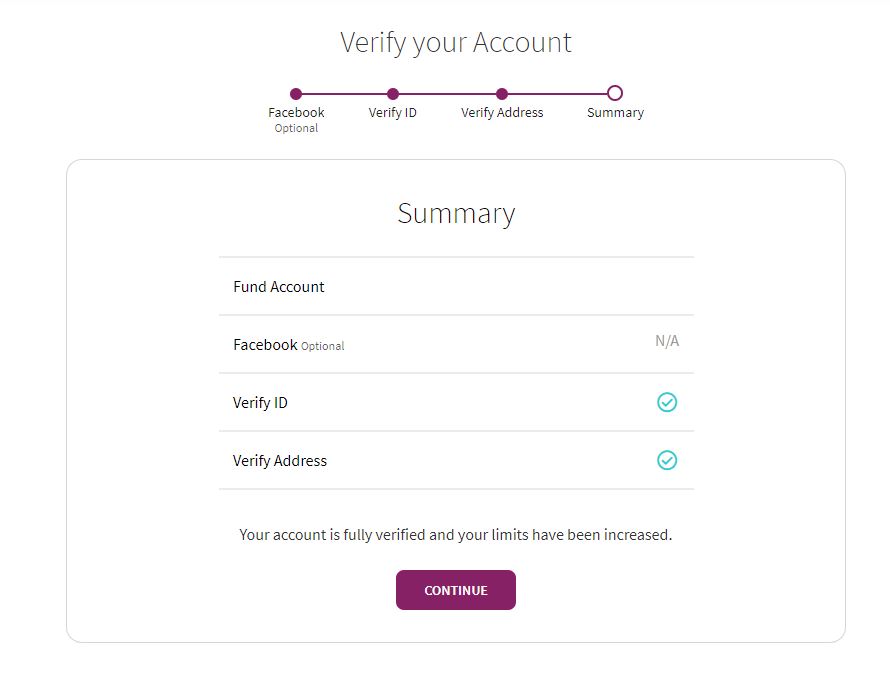Click the Verify ID green checkmark icon
890x695 pixels.
[x=667, y=402]
